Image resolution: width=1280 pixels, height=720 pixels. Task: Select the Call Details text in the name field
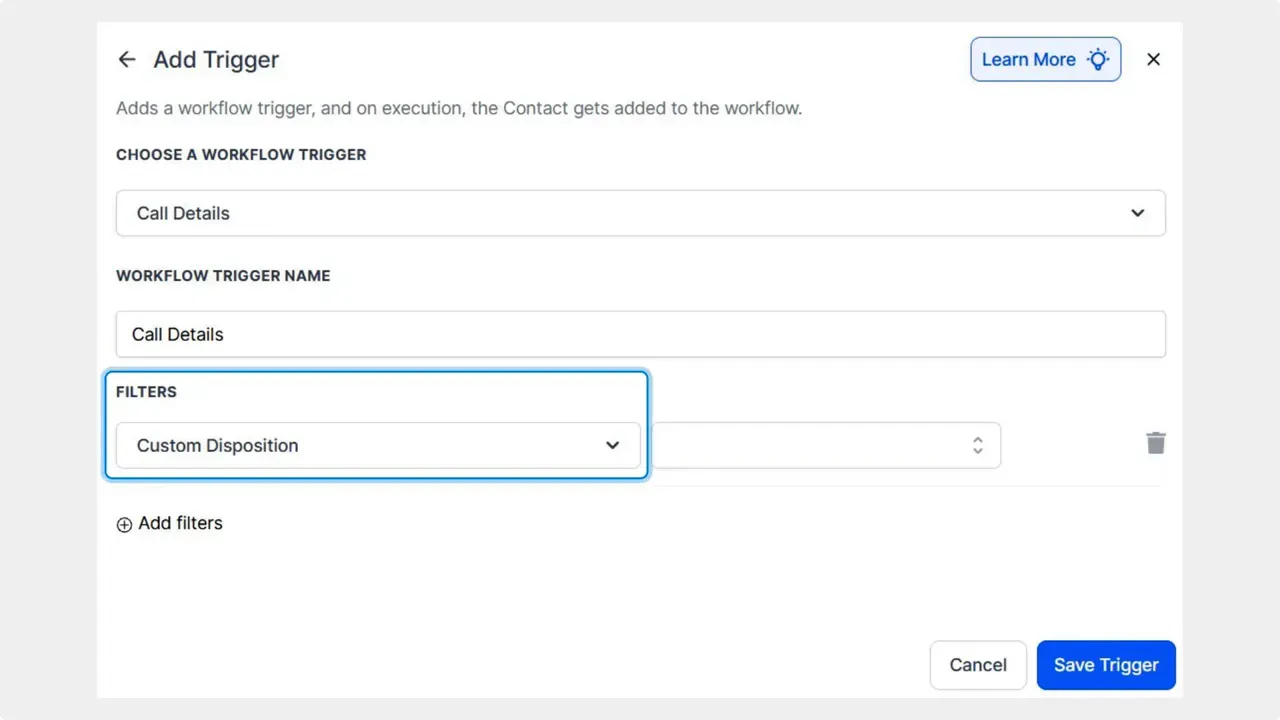point(178,334)
